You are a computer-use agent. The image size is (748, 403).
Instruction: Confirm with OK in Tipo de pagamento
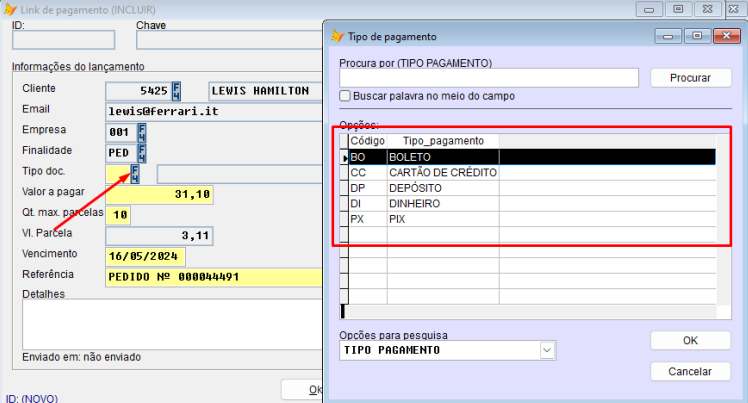click(x=690, y=341)
